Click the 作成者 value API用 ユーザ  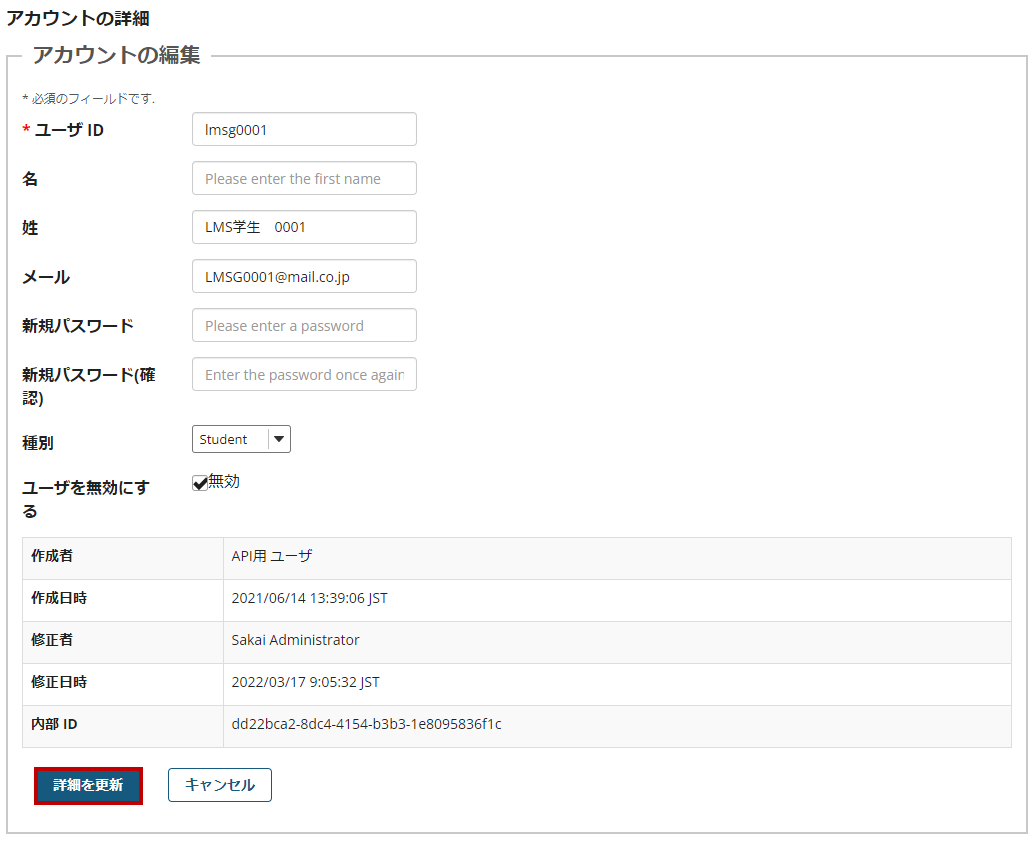272,556
